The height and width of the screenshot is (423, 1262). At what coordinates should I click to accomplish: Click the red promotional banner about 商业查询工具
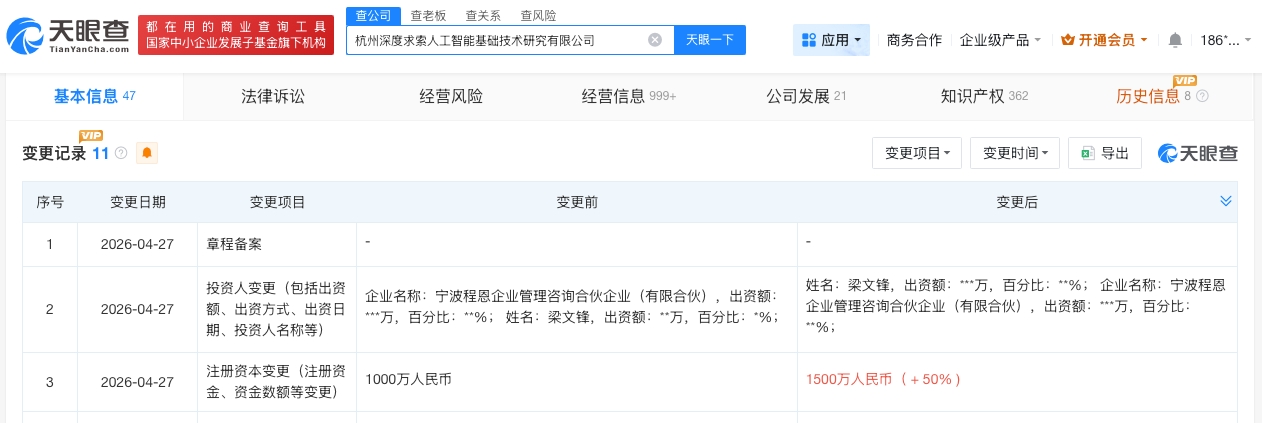pos(236,35)
